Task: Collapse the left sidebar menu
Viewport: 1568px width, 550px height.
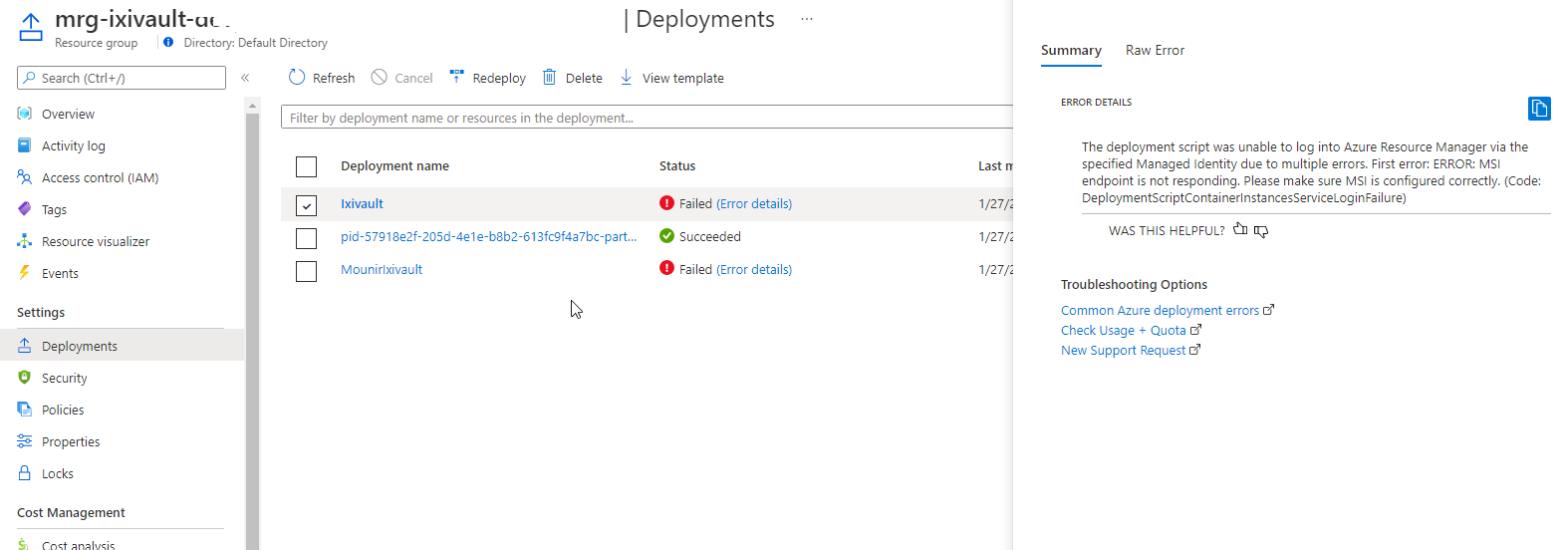Action: [245, 78]
